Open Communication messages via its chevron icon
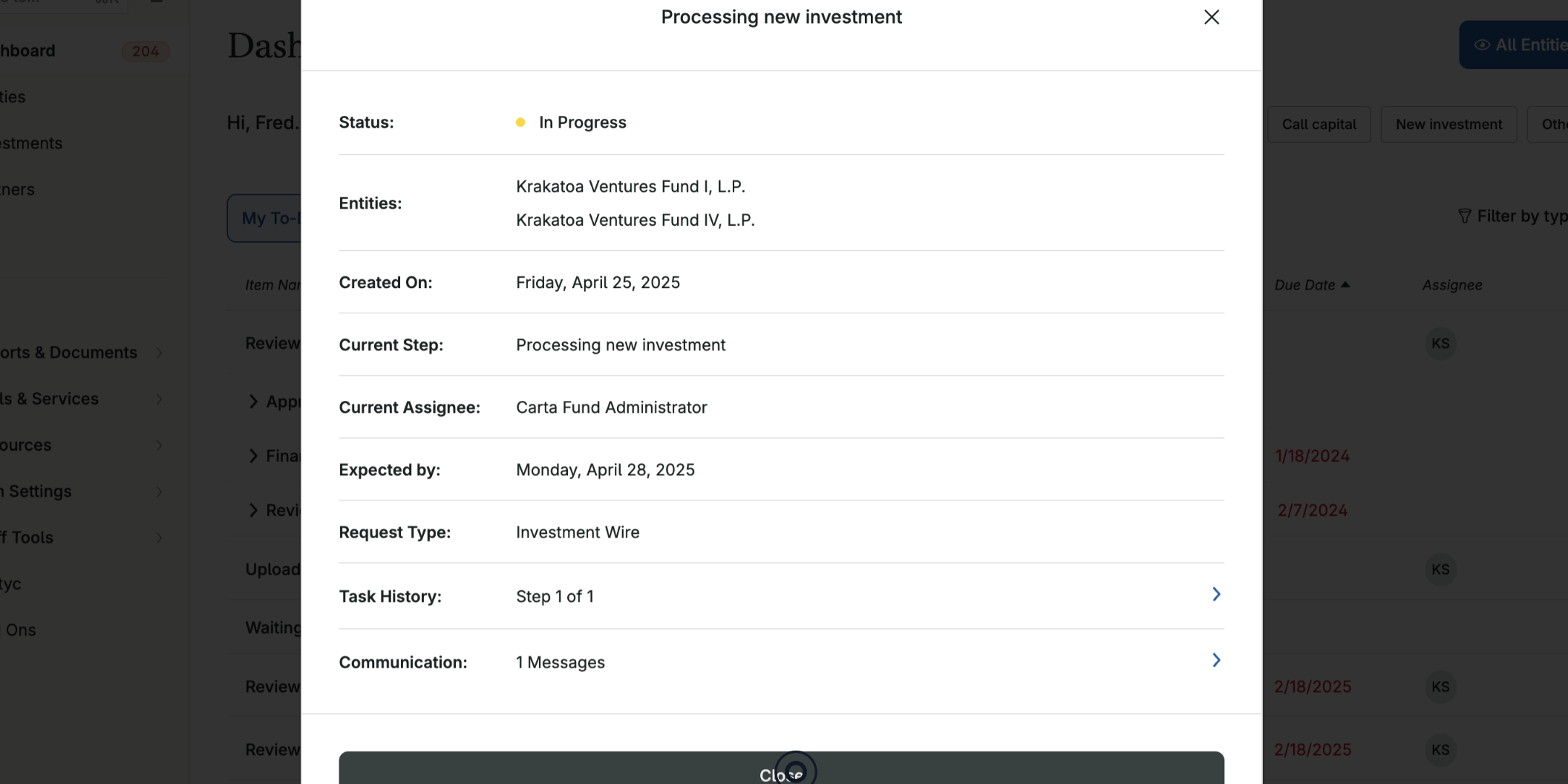Viewport: 1568px width, 784px height. [1215, 660]
